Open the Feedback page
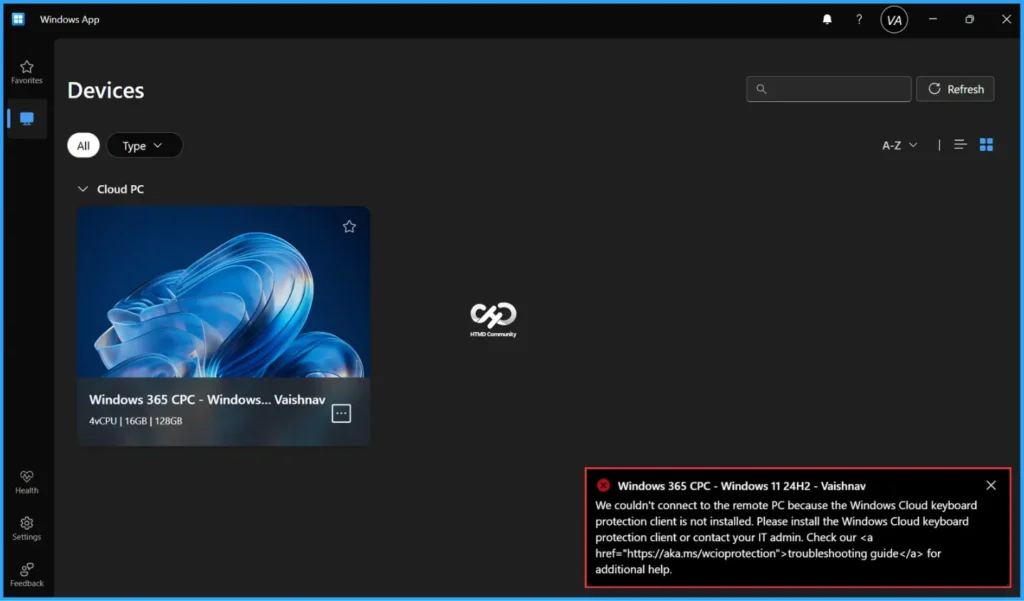Image resolution: width=1024 pixels, height=601 pixels. click(x=27, y=574)
